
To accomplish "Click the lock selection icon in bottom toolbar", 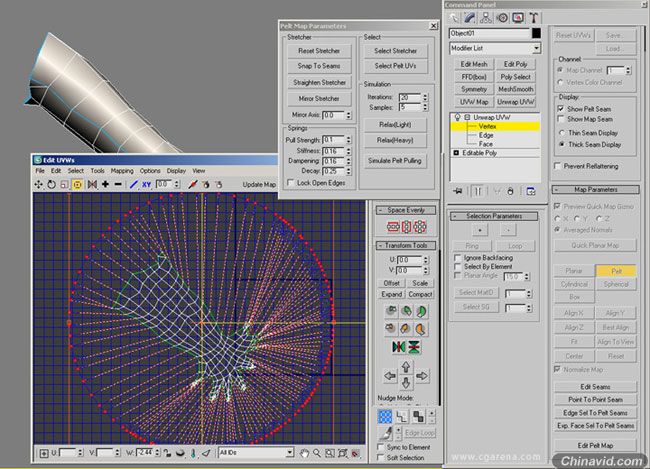I will (167, 453).
